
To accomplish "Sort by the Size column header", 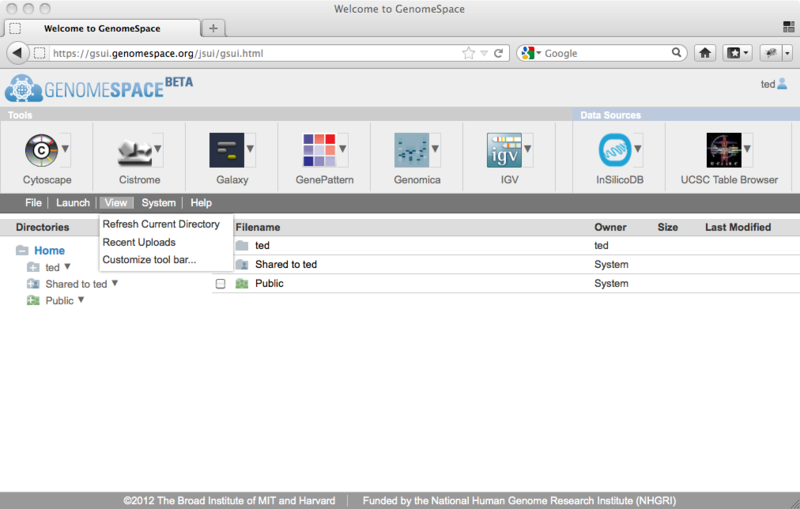I will coord(667,227).
